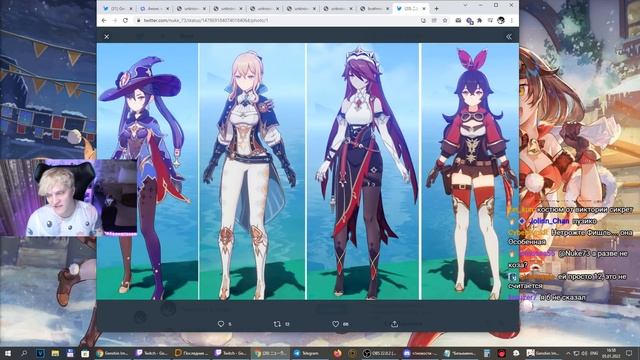
Task: Switch to the first Twitter tab
Action: (118, 8)
